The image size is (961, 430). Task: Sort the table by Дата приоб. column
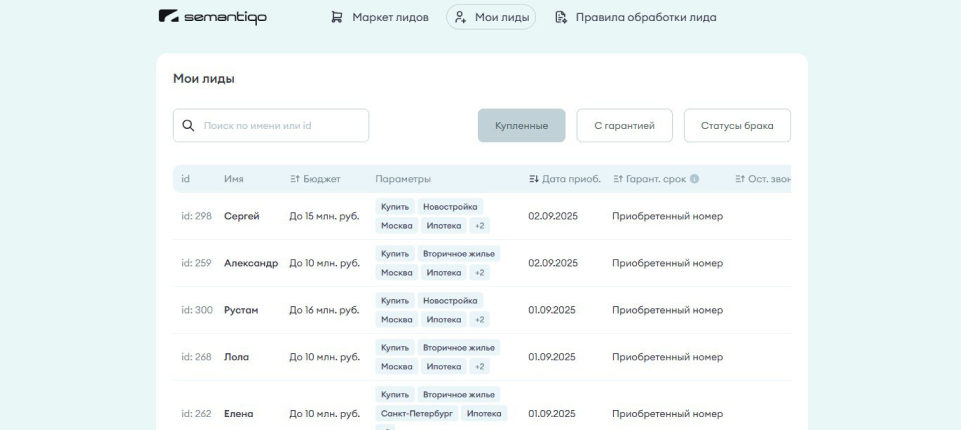point(564,179)
